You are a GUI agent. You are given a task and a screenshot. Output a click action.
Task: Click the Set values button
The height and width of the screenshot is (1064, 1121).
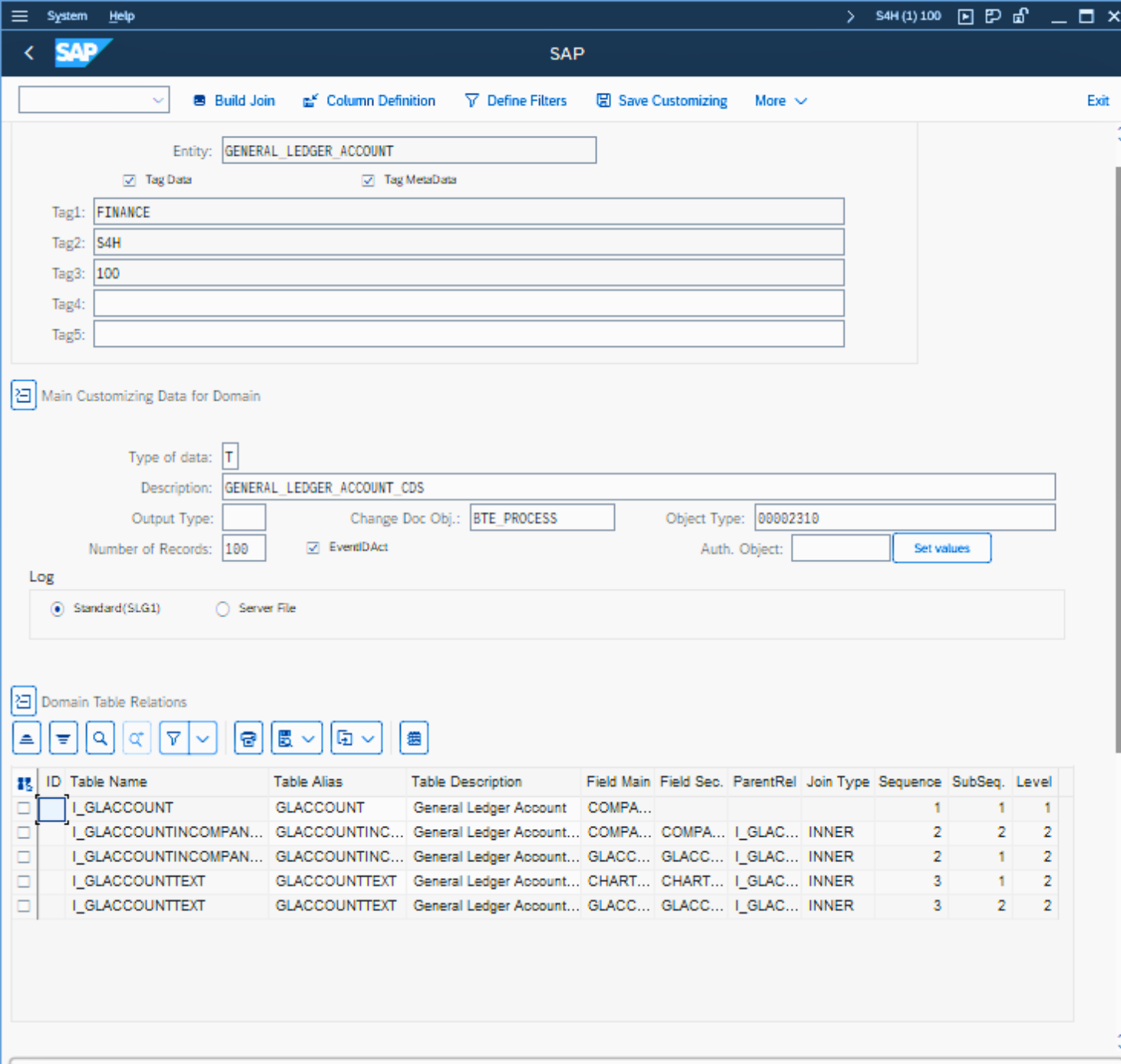coord(941,548)
